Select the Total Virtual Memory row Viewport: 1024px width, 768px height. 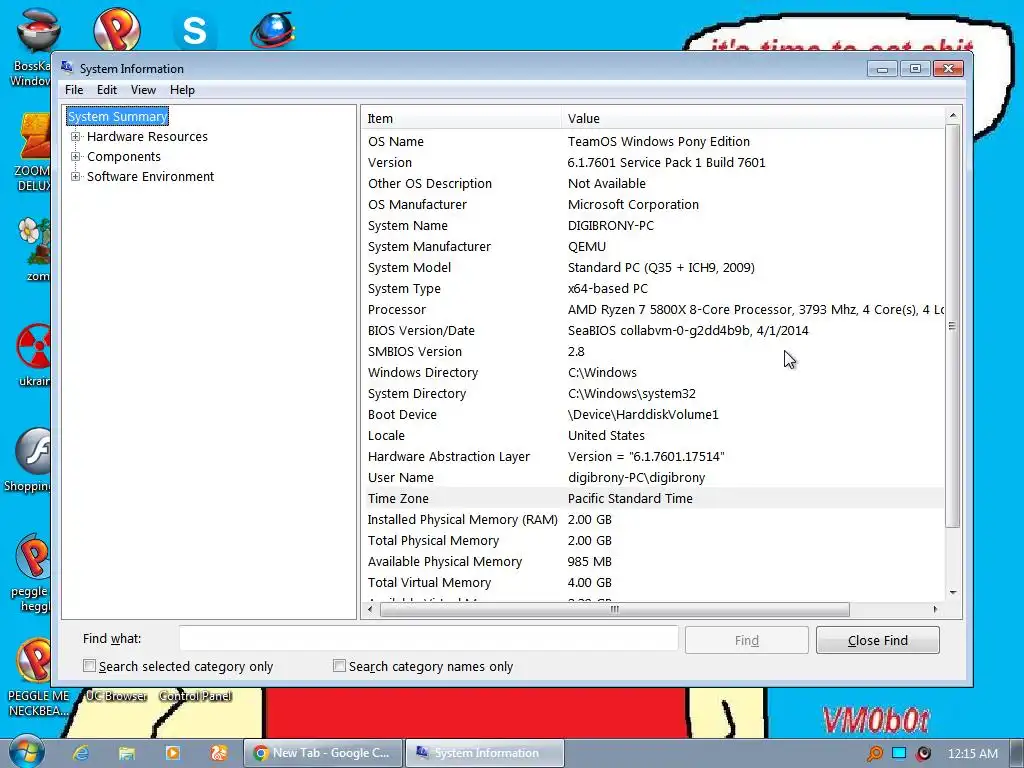coord(653,583)
